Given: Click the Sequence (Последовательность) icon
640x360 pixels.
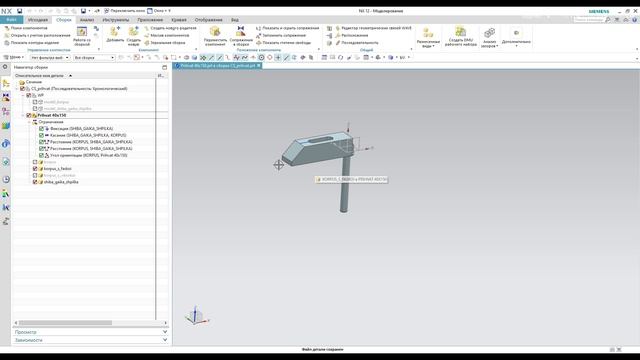Looking at the screenshot, I should [338, 43].
